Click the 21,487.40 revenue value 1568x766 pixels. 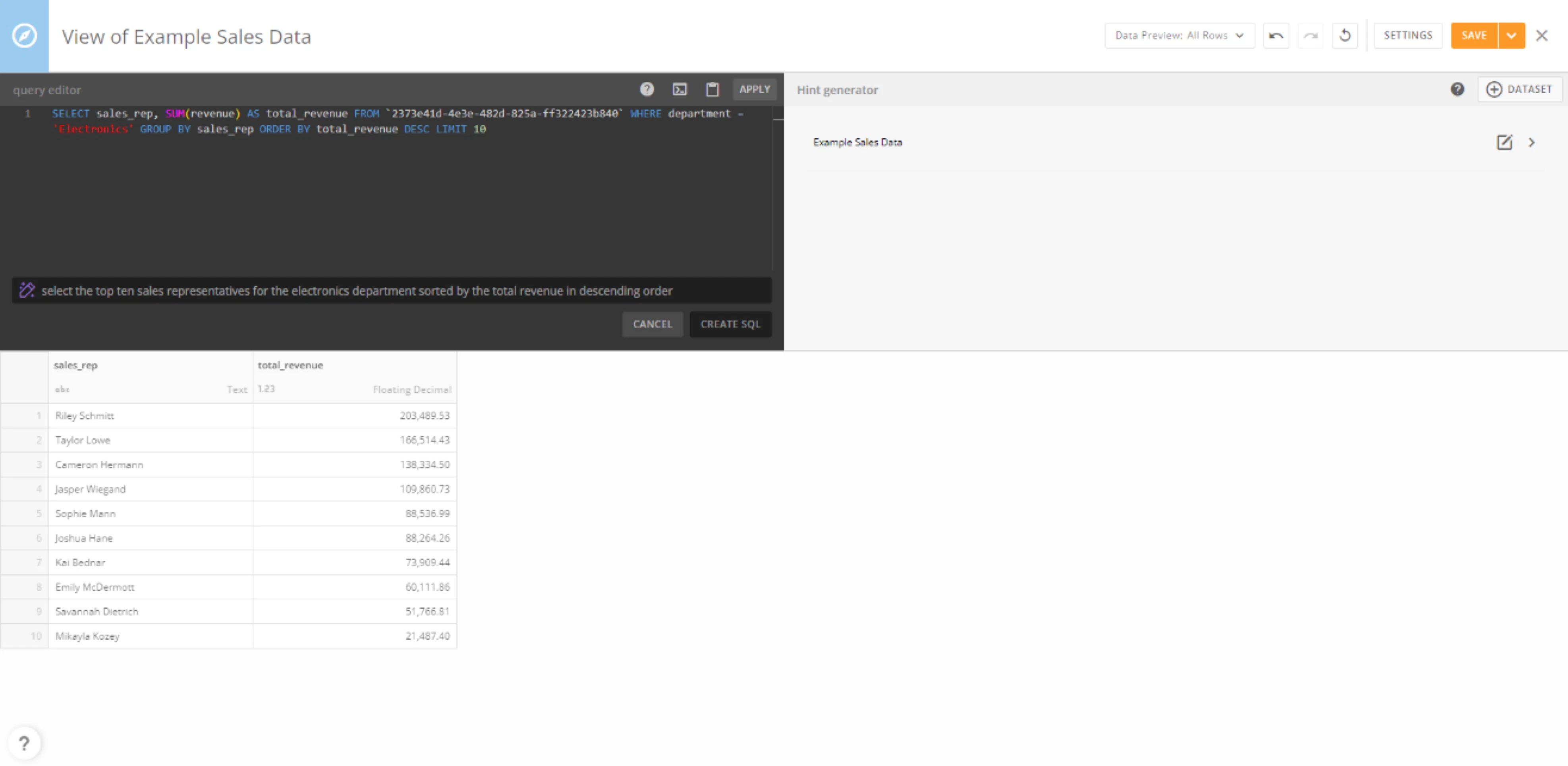pyautogui.click(x=427, y=636)
